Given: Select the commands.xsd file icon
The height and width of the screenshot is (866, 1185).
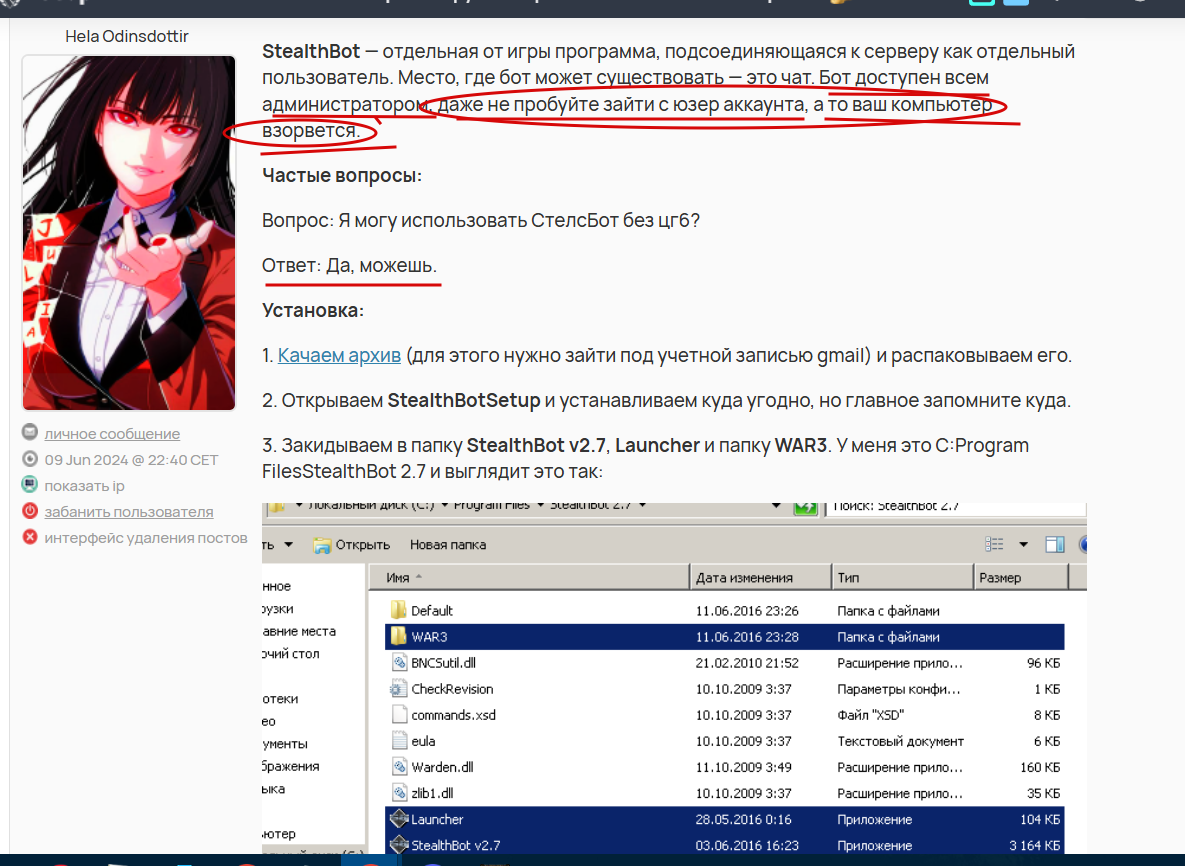Looking at the screenshot, I should click(x=399, y=715).
